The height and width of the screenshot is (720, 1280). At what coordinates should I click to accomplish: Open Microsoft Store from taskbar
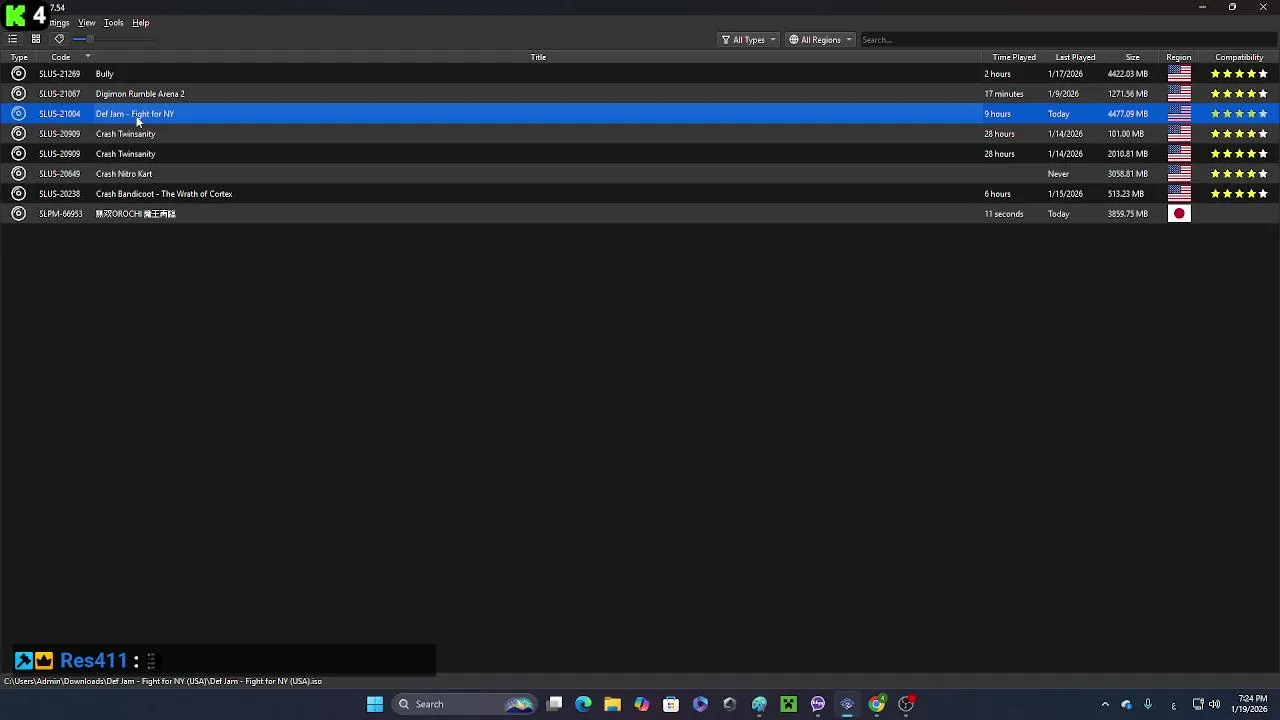coord(671,704)
